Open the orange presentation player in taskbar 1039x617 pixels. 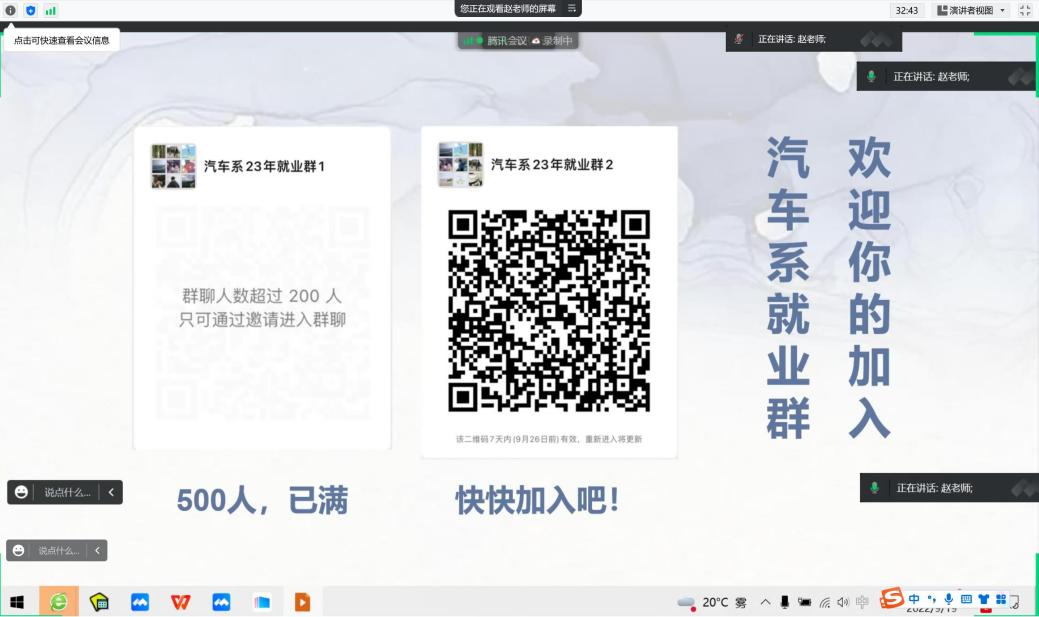point(302,602)
